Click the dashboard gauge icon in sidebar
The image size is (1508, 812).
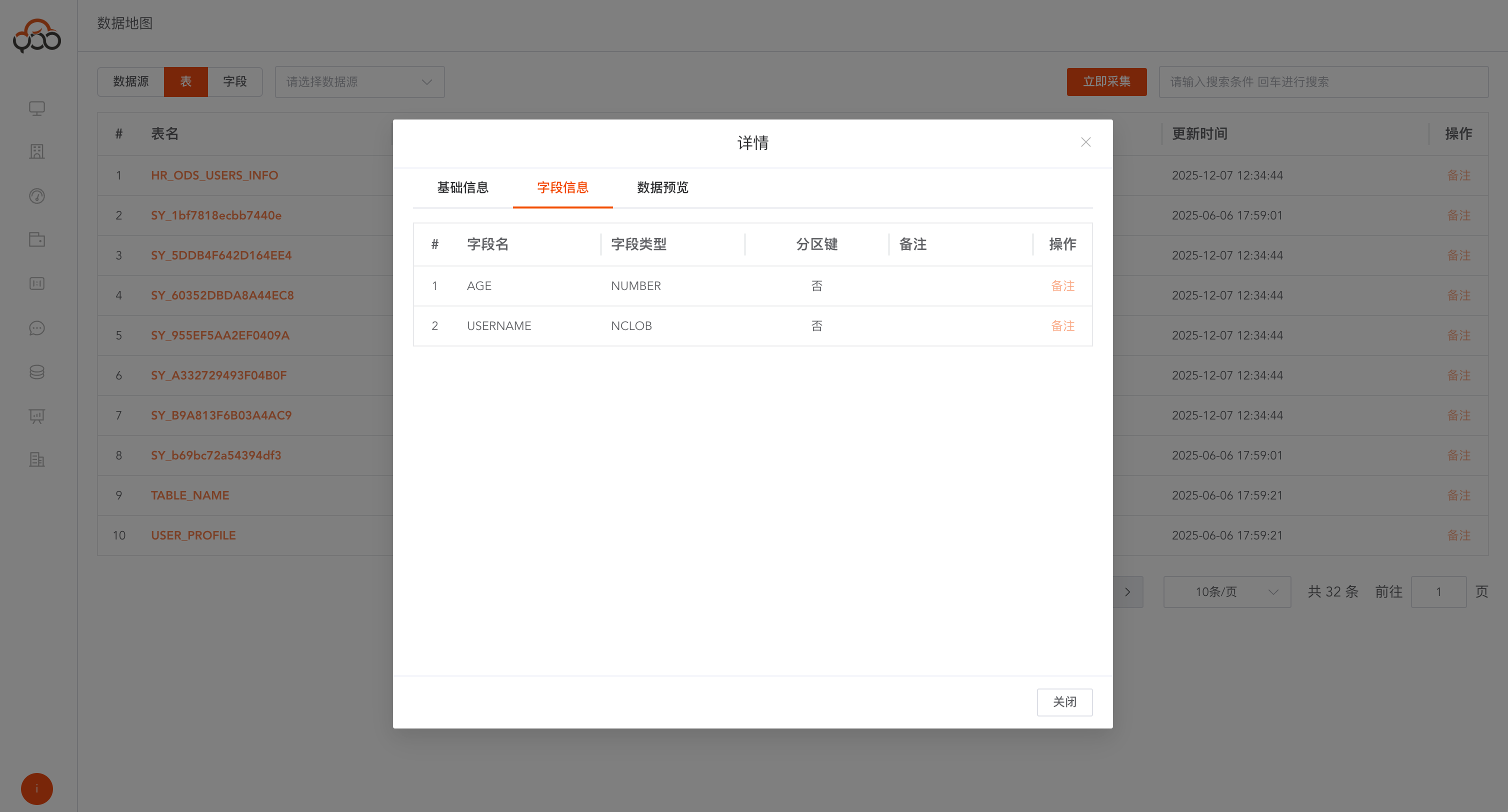tap(36, 196)
